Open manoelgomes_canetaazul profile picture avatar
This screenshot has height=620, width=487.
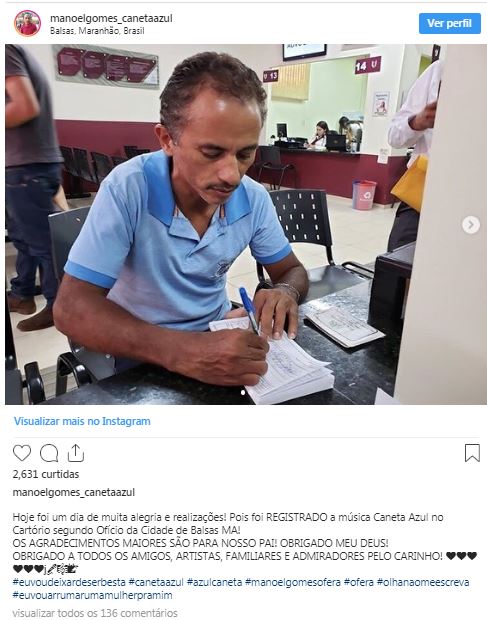click(x=28, y=23)
